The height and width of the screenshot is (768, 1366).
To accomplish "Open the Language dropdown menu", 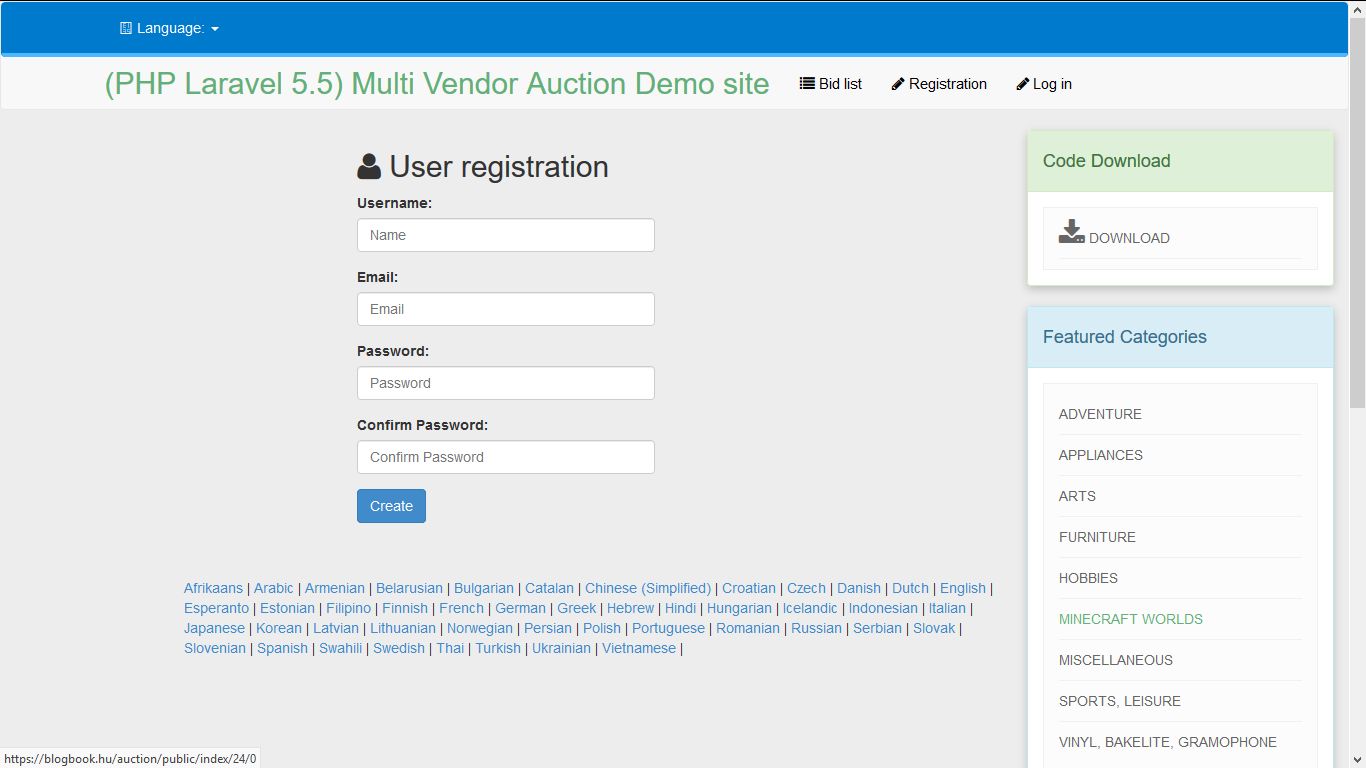I will click(x=169, y=28).
